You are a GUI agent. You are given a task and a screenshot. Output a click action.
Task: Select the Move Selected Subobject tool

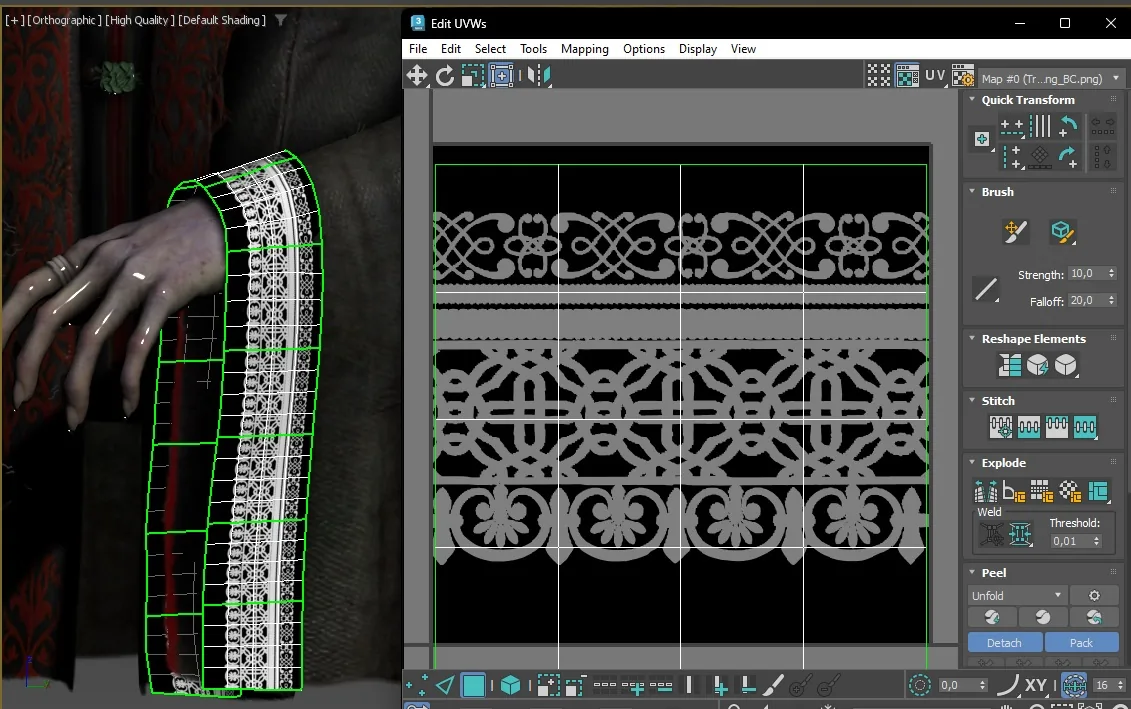click(417, 75)
